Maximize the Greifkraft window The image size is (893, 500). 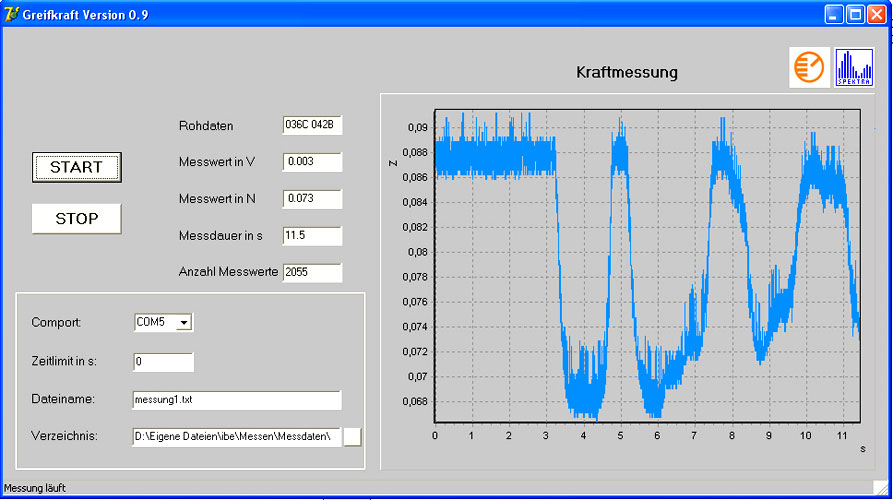pos(856,14)
